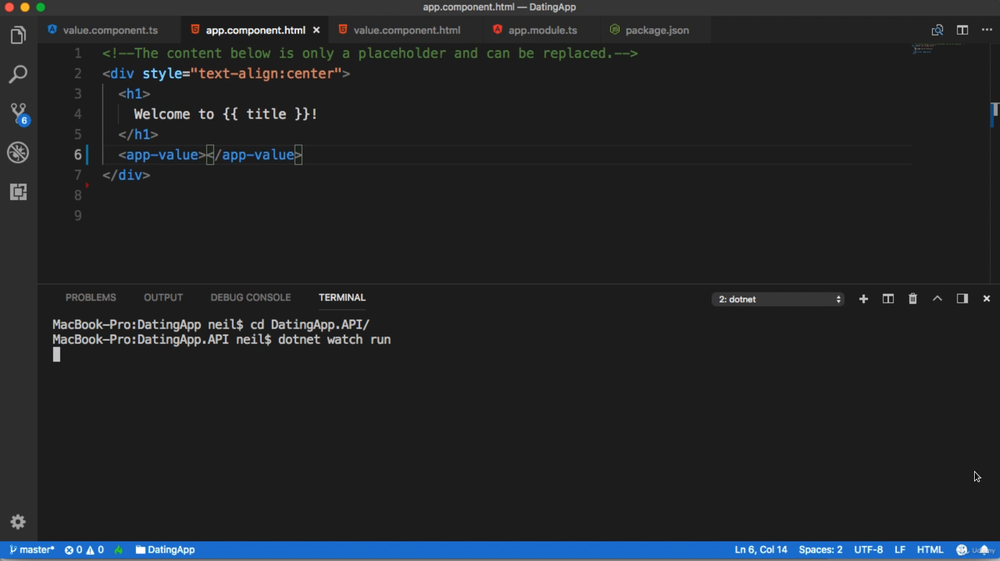
Task: Split the editor with the split icon
Action: click(x=962, y=30)
